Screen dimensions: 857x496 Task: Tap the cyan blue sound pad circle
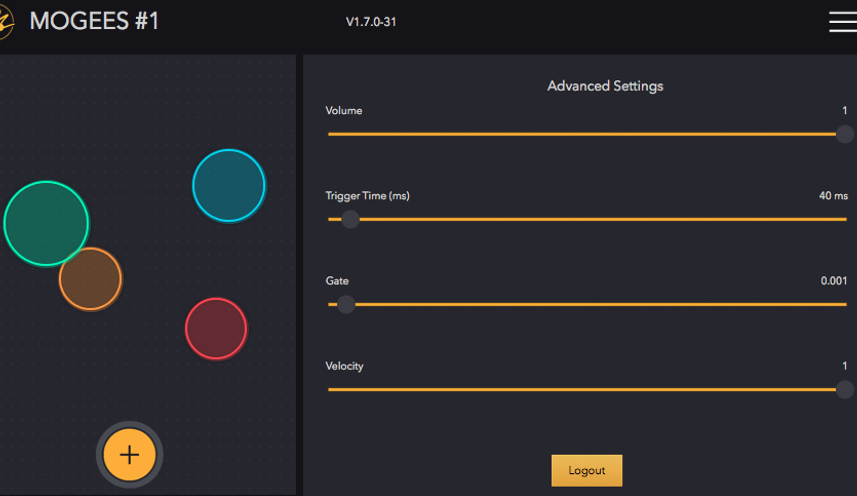coord(229,186)
